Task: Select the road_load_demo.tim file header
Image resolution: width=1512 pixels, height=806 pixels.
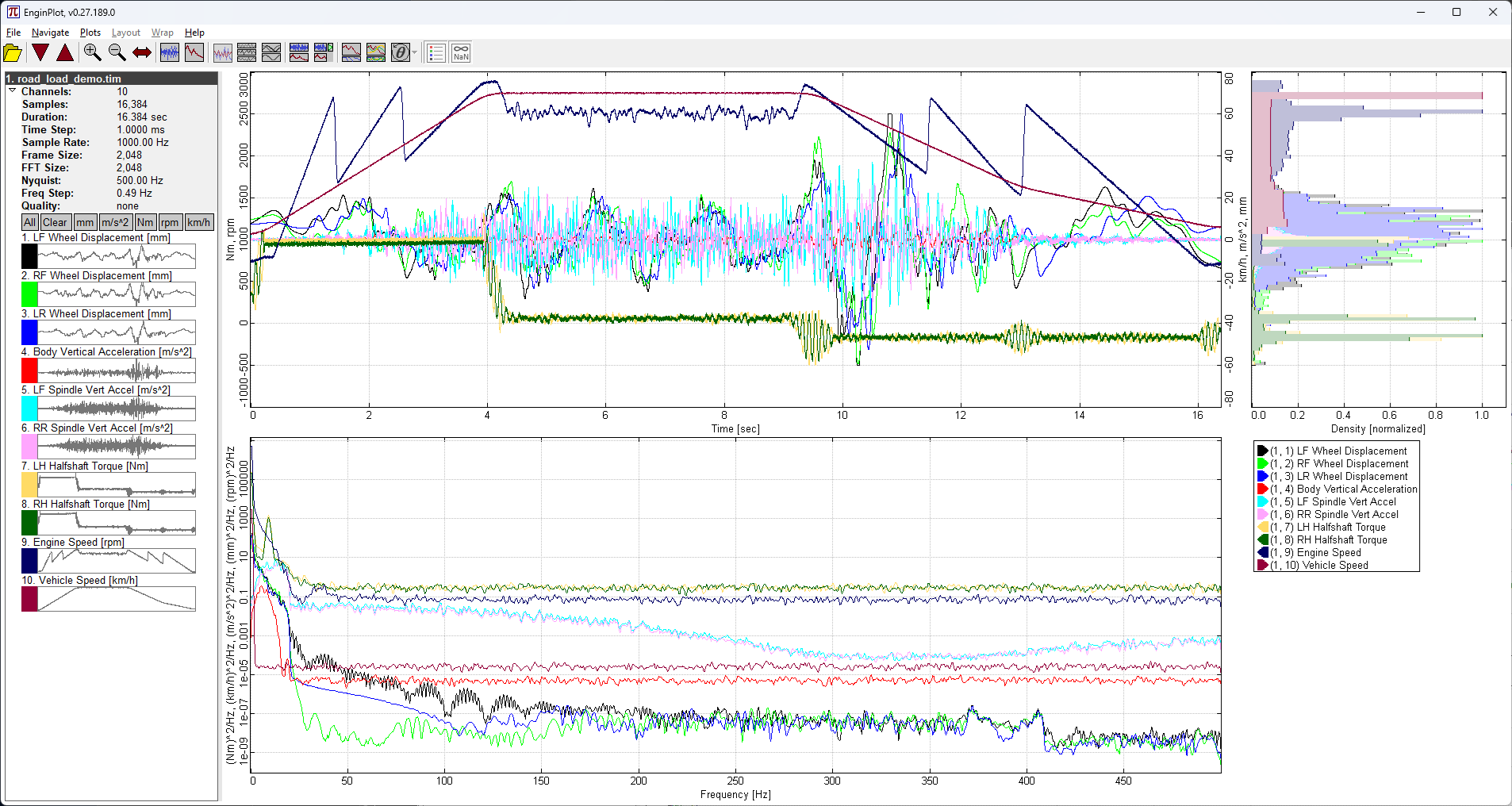Action: point(111,79)
